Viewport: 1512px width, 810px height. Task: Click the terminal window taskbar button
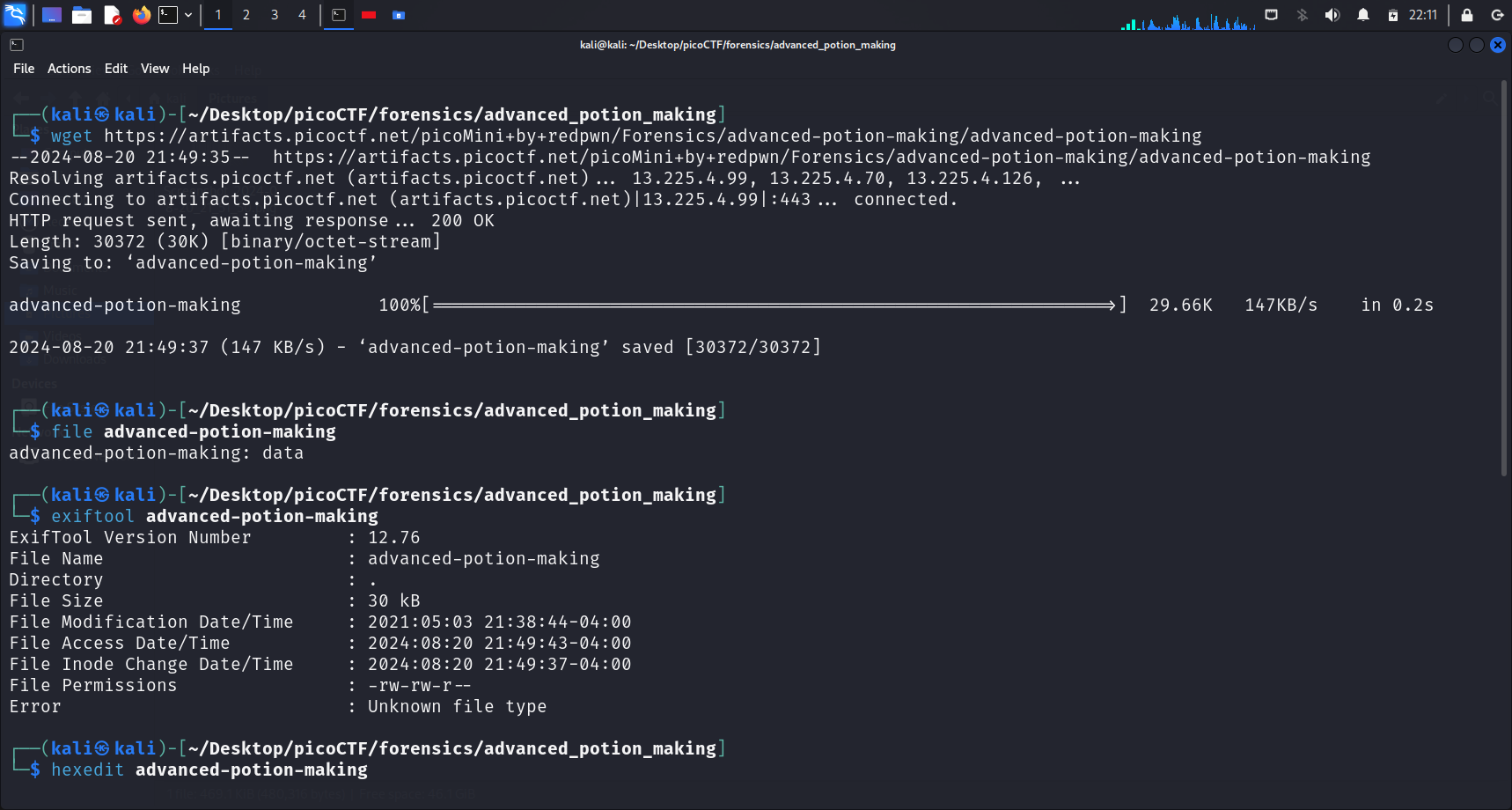click(x=339, y=15)
